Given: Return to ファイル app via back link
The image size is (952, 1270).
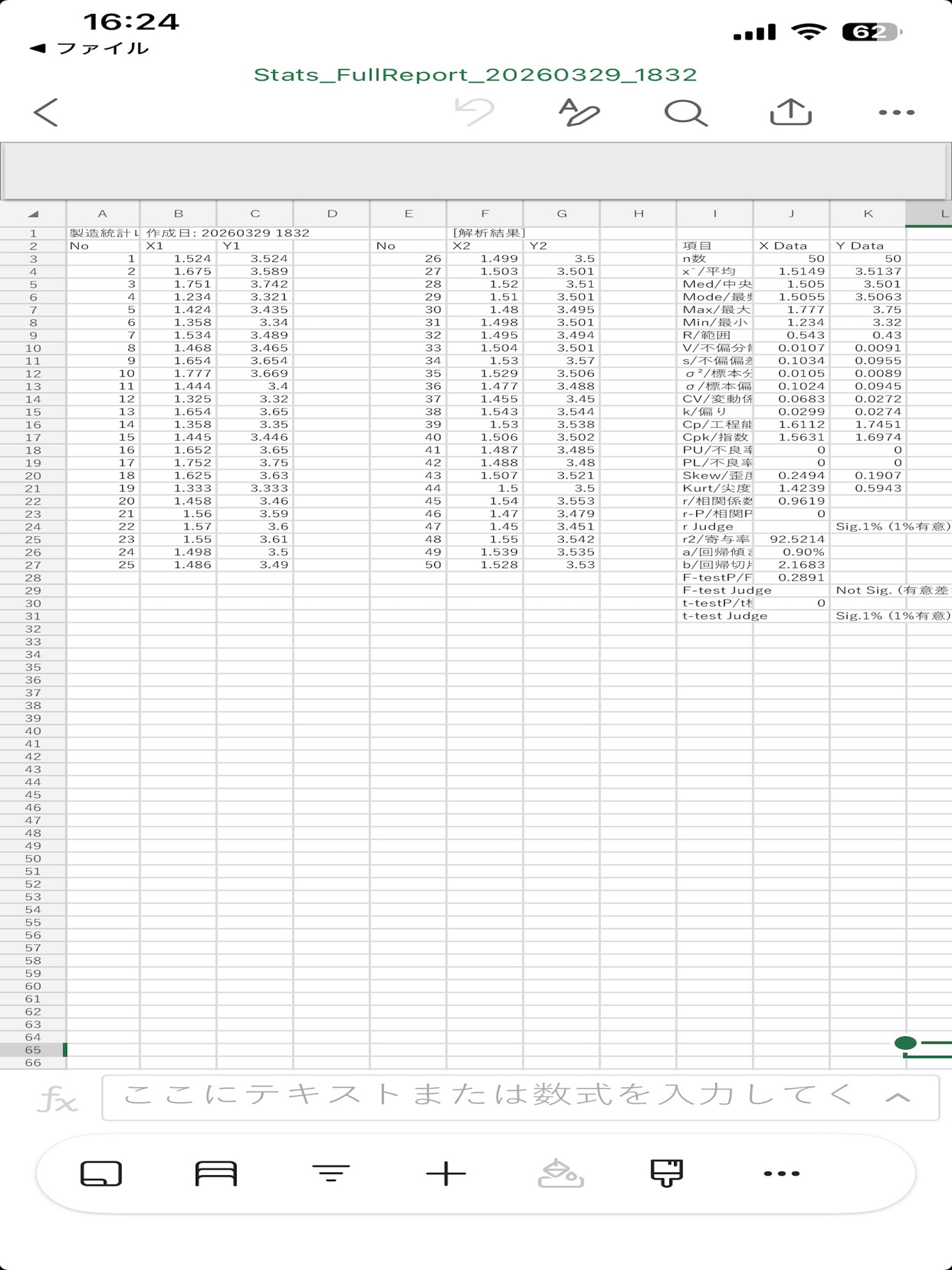Looking at the screenshot, I should [90, 48].
